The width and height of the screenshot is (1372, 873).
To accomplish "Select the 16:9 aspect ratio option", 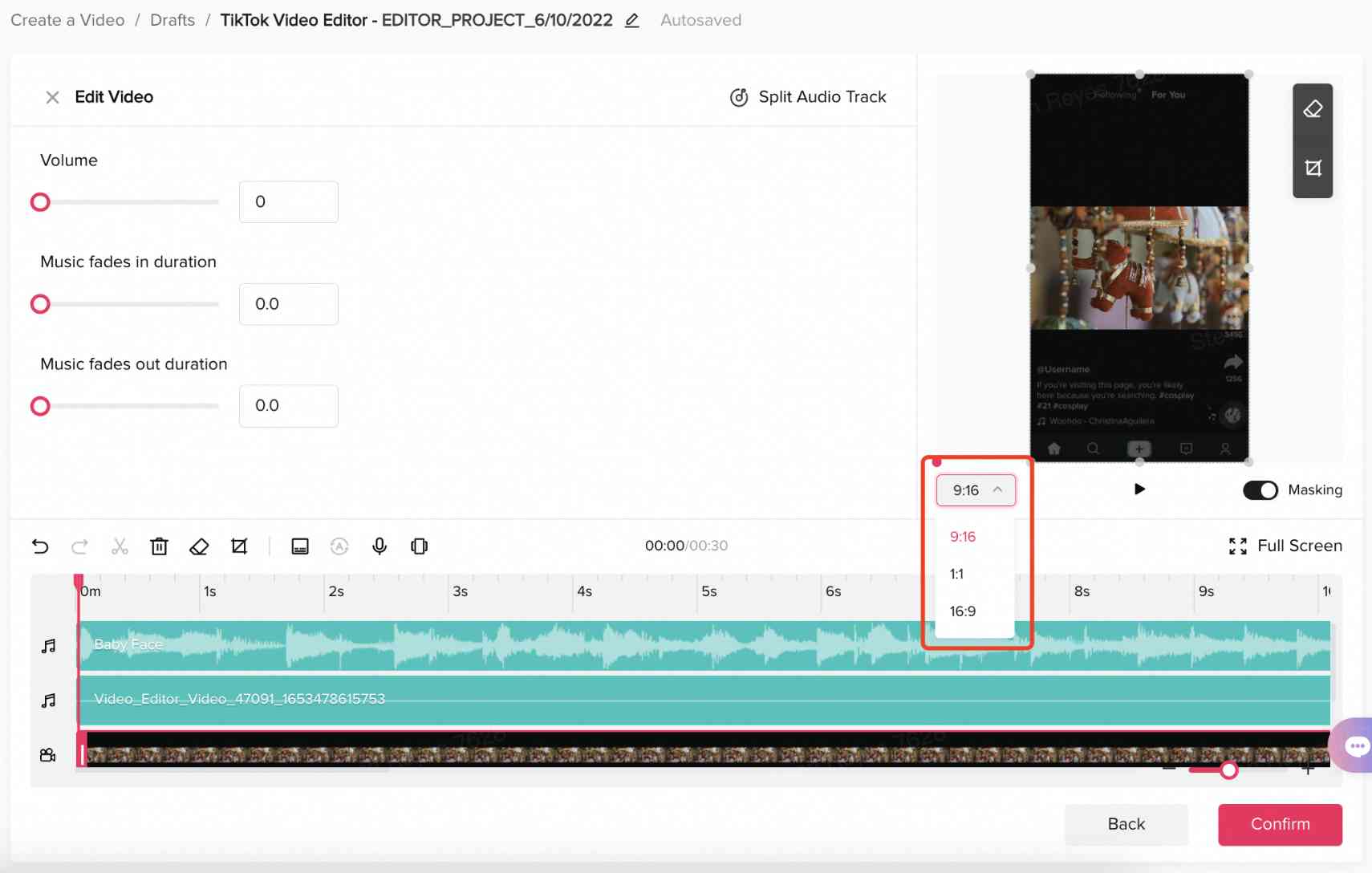I will click(961, 611).
